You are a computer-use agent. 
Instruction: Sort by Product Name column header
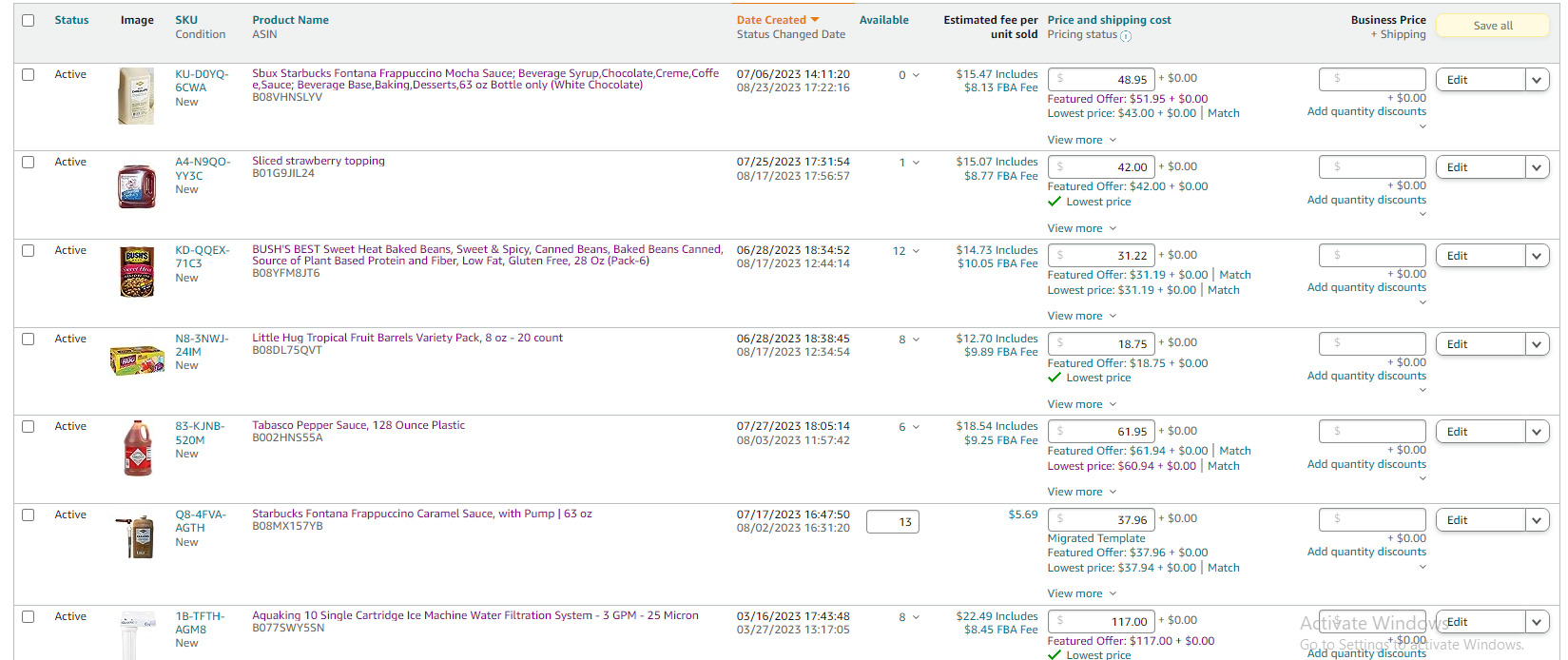point(290,20)
